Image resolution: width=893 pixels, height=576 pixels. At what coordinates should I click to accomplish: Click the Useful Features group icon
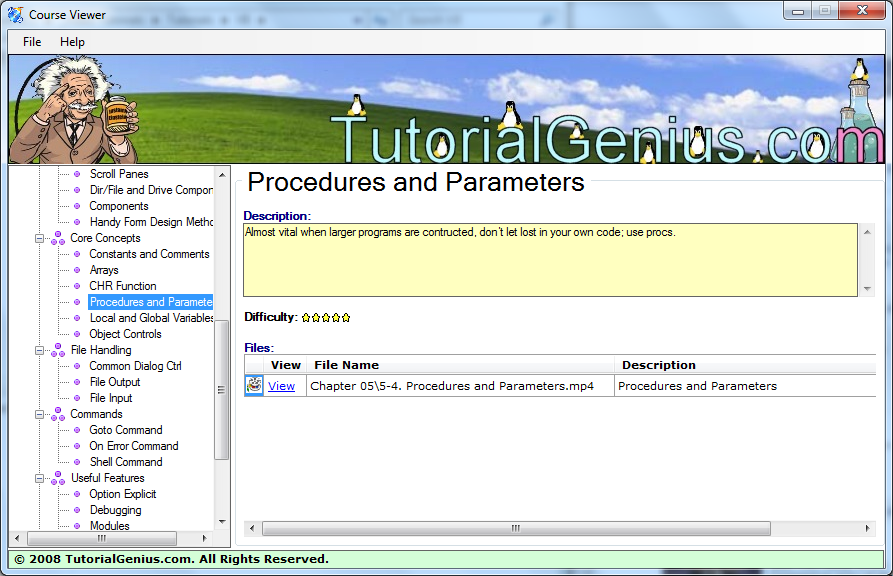click(58, 478)
